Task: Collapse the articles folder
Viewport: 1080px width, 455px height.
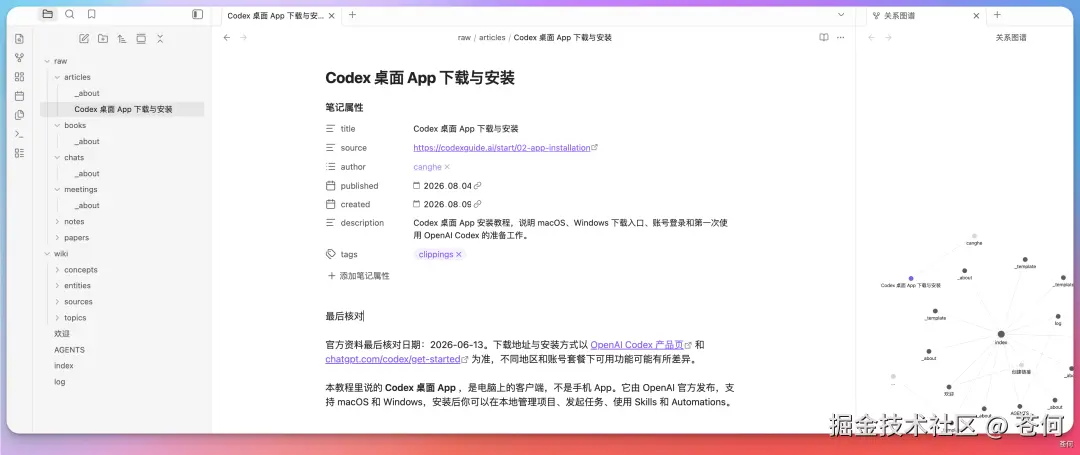Action: point(57,77)
